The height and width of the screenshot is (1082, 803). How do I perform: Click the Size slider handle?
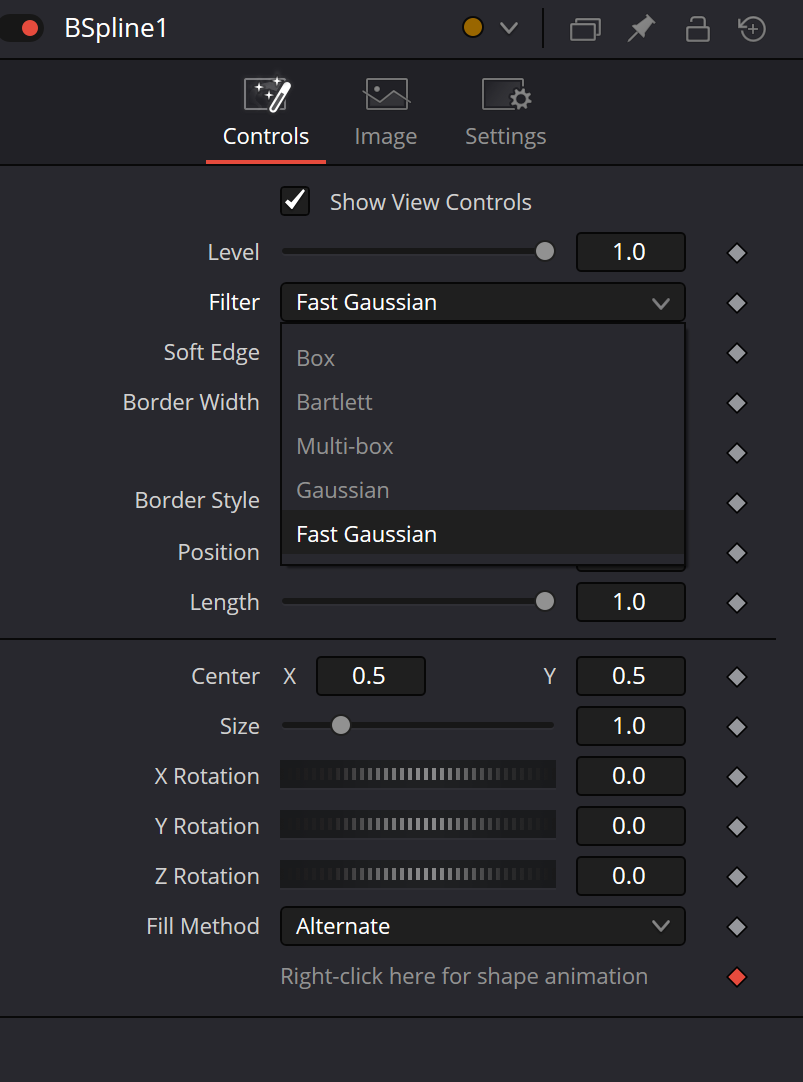341,725
